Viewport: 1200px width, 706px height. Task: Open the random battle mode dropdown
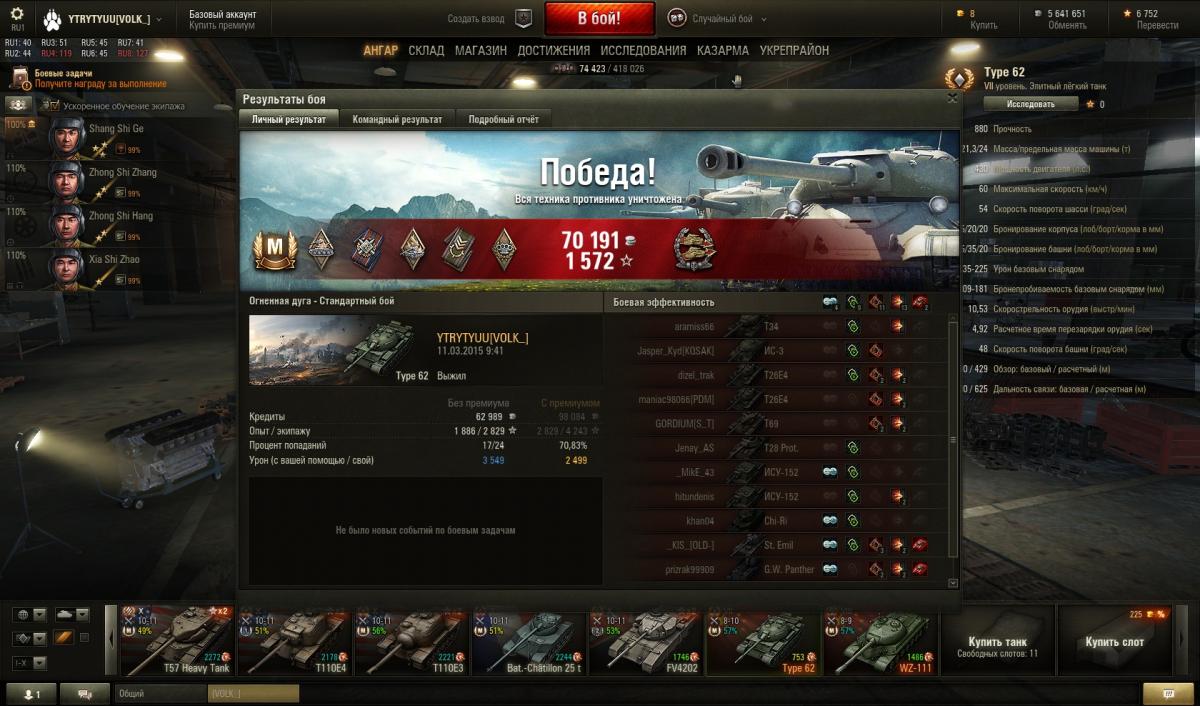[x=717, y=19]
